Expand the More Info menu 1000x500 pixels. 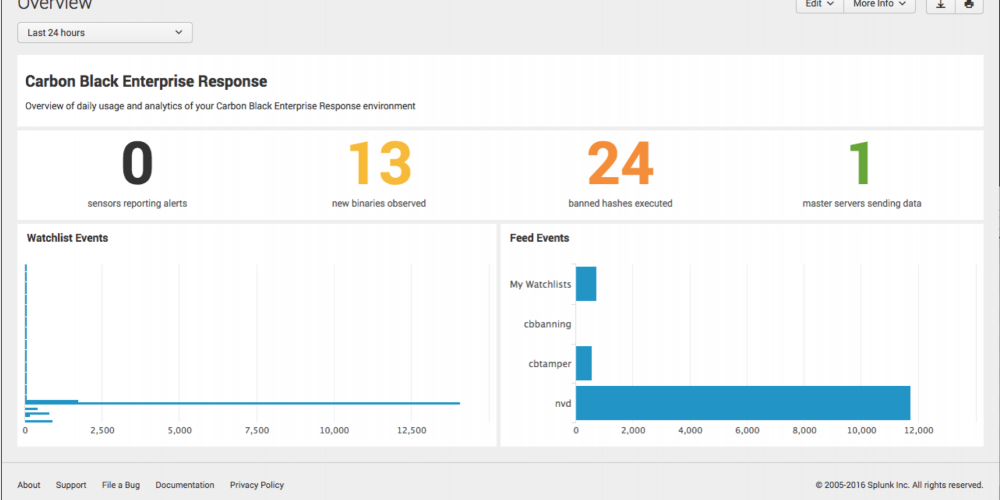880,5
